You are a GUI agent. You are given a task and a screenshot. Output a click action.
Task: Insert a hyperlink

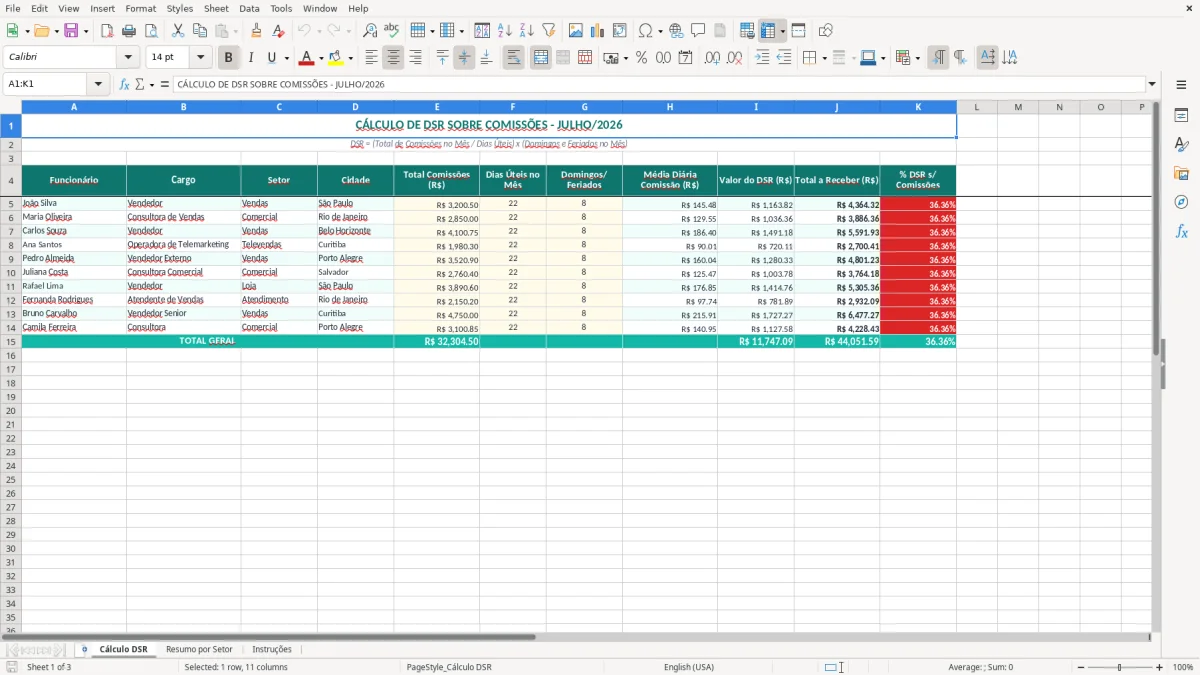677,31
